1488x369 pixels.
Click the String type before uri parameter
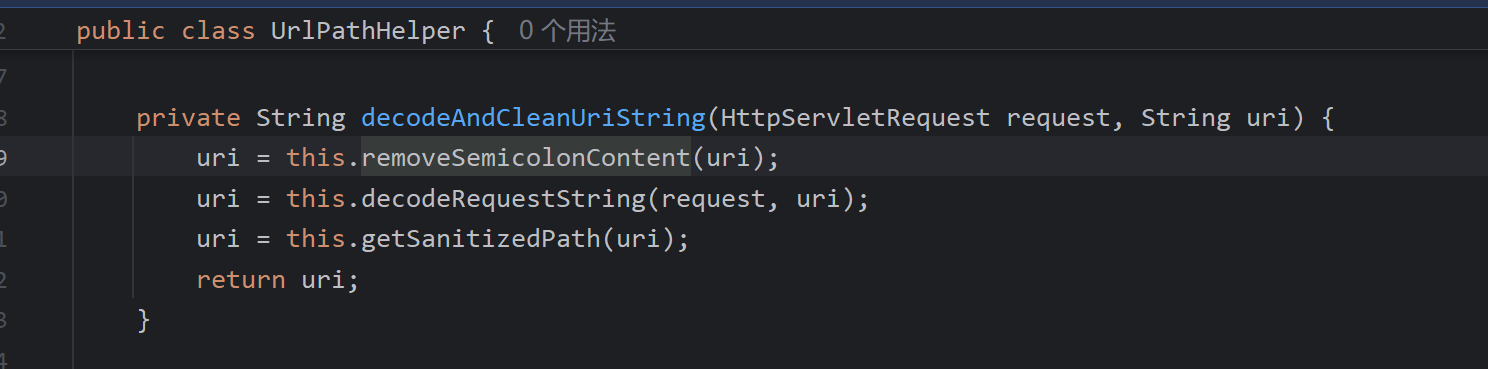pos(1186,118)
